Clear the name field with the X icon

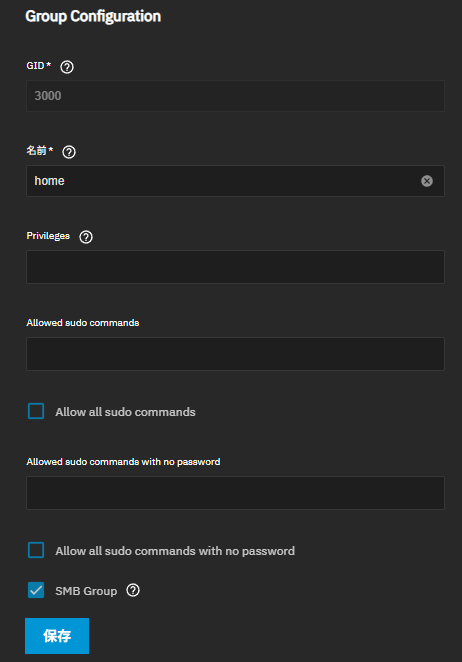tap(427, 181)
